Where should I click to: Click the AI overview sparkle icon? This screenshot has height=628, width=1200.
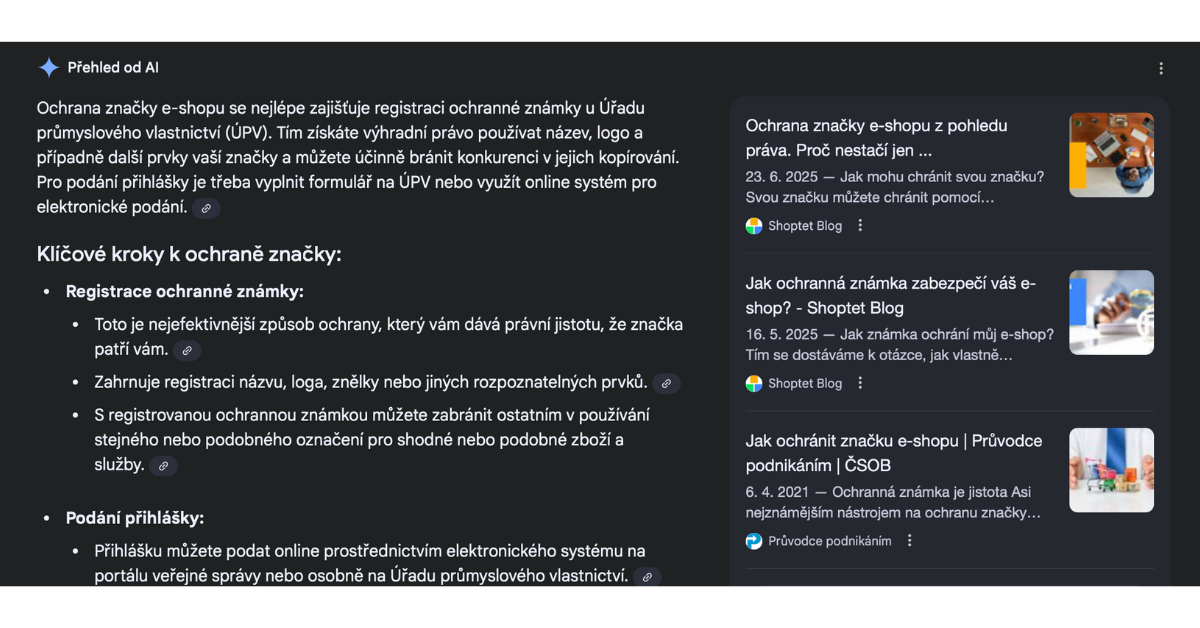tap(48, 68)
